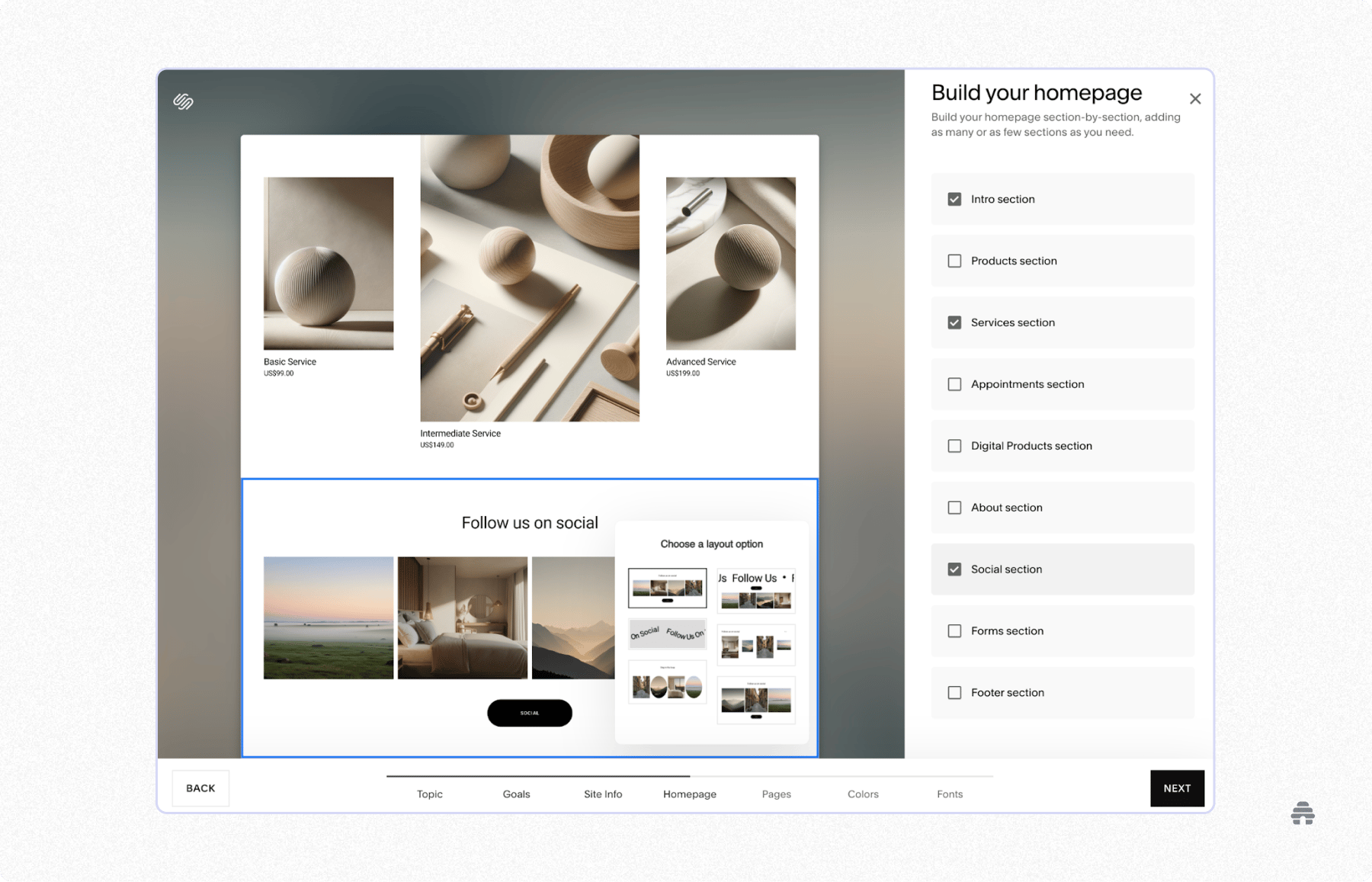This screenshot has width=1372, height=882.
Task: Click the Intermediate Service center image
Action: coord(530,278)
